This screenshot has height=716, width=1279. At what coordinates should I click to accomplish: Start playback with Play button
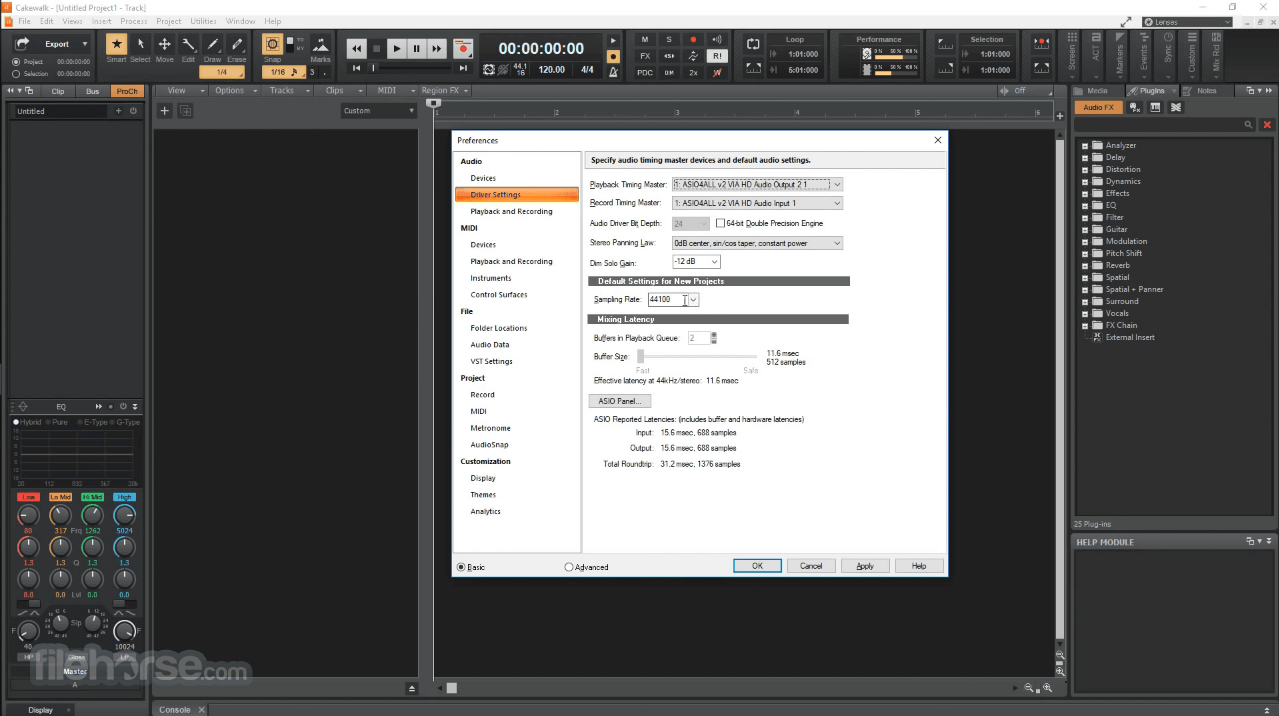397,48
